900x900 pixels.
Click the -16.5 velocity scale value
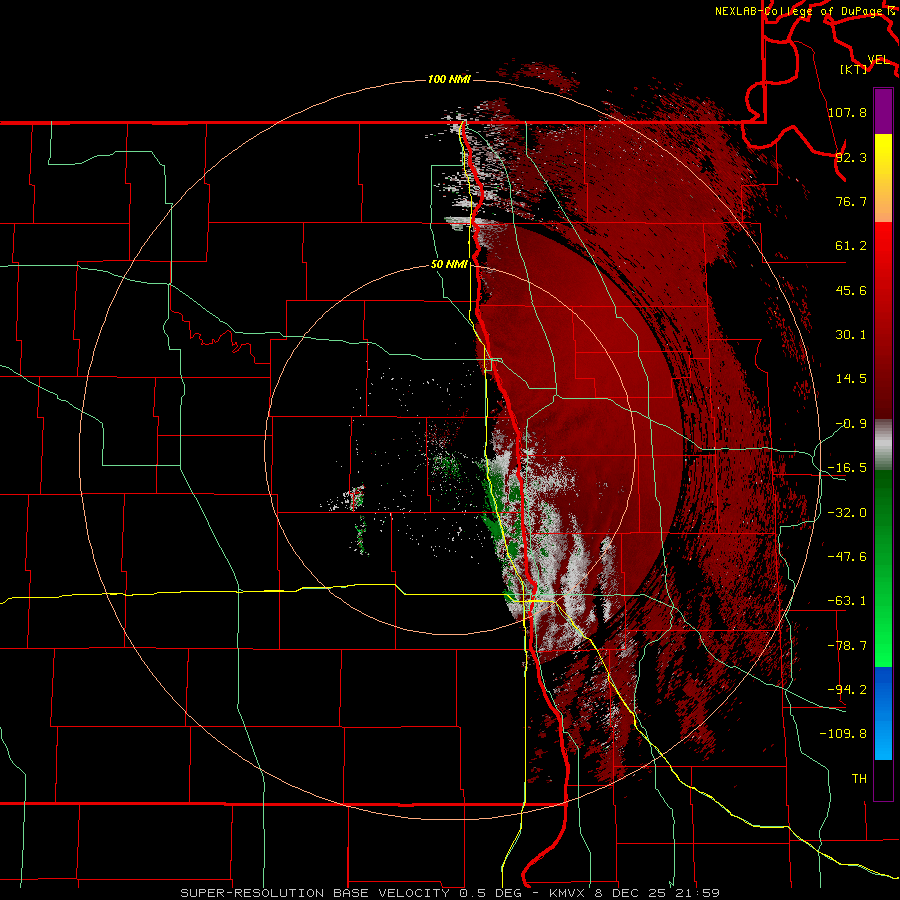coord(847,468)
